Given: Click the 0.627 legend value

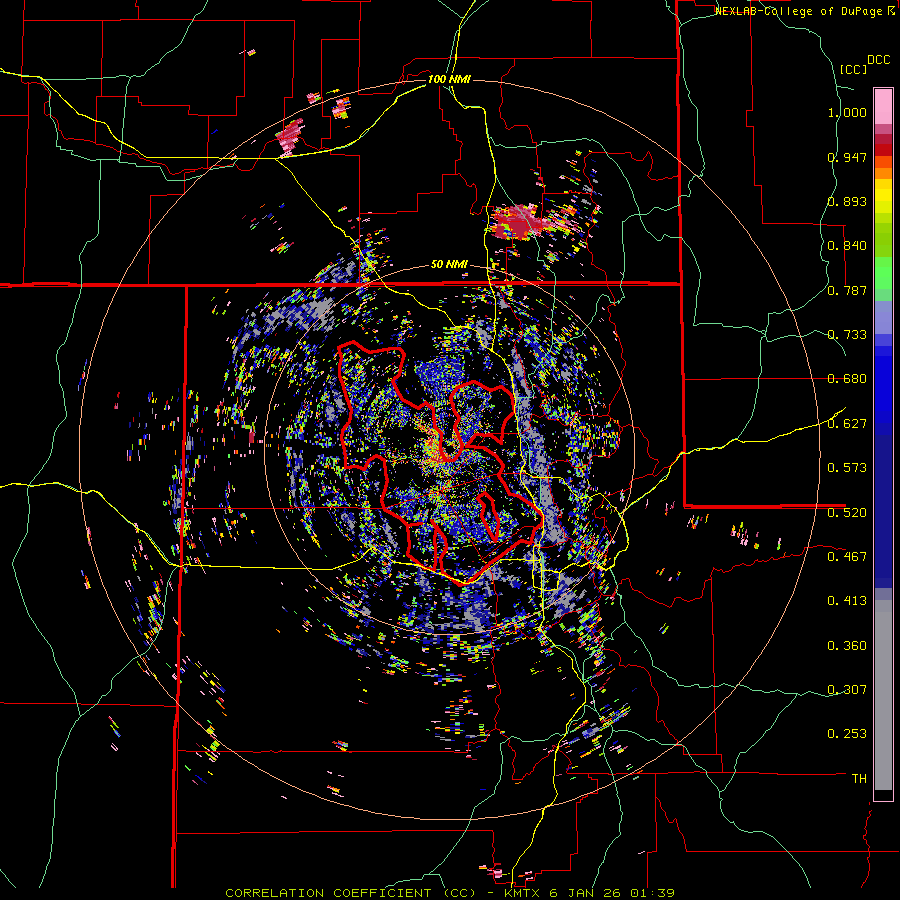Looking at the screenshot, I should [x=847, y=424].
